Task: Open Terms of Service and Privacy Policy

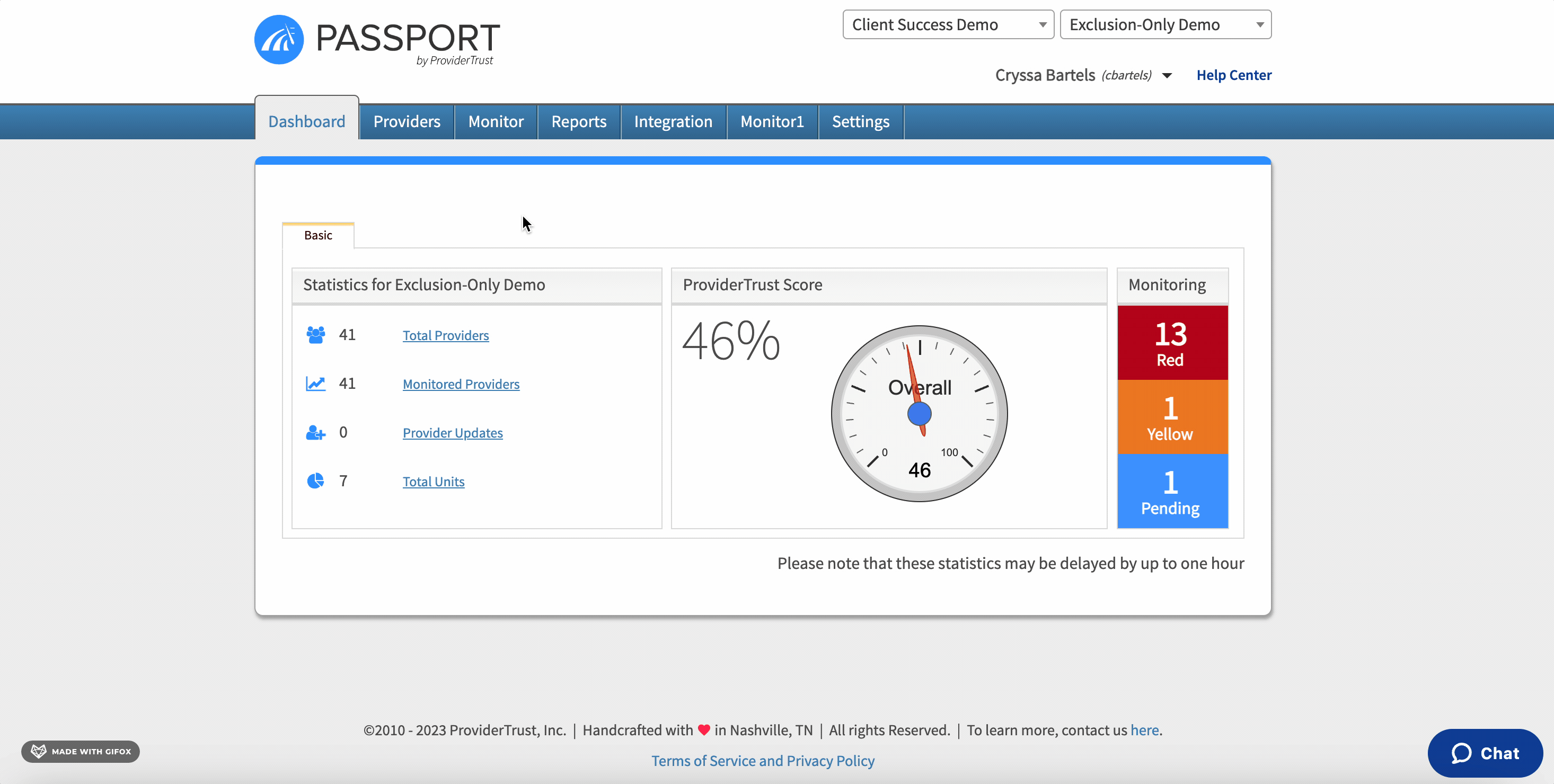Action: click(x=763, y=761)
